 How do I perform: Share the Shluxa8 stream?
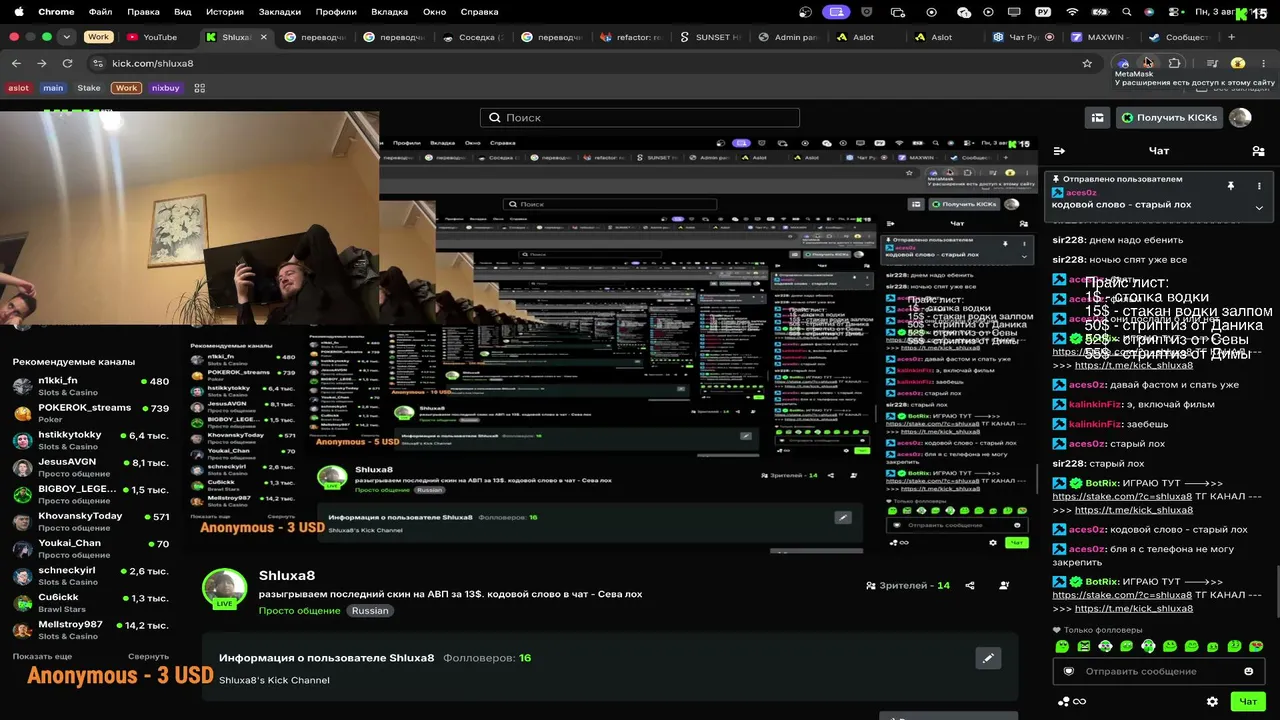[x=970, y=586]
